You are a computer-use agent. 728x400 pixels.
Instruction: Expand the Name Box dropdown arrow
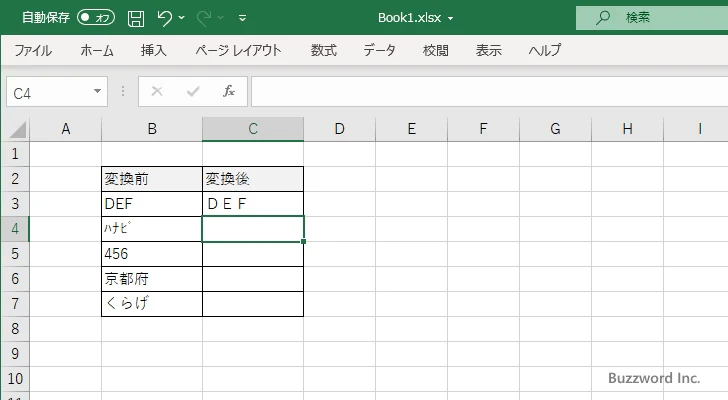[98, 91]
